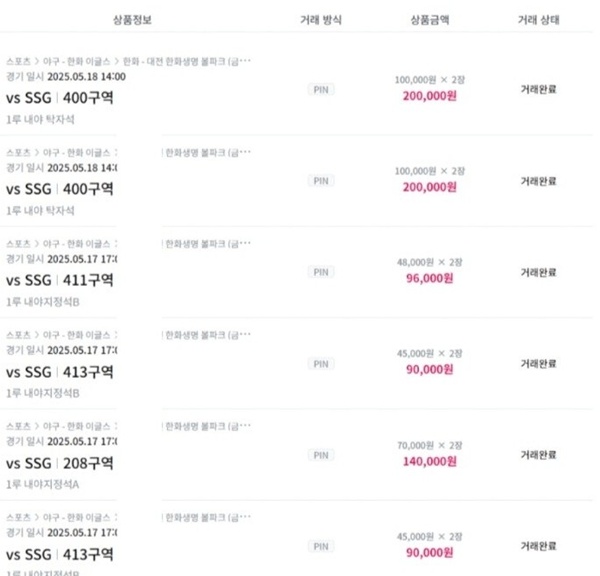Click the PIN badge in the second 400구역 row
This screenshot has width=600, height=576.
321,181
